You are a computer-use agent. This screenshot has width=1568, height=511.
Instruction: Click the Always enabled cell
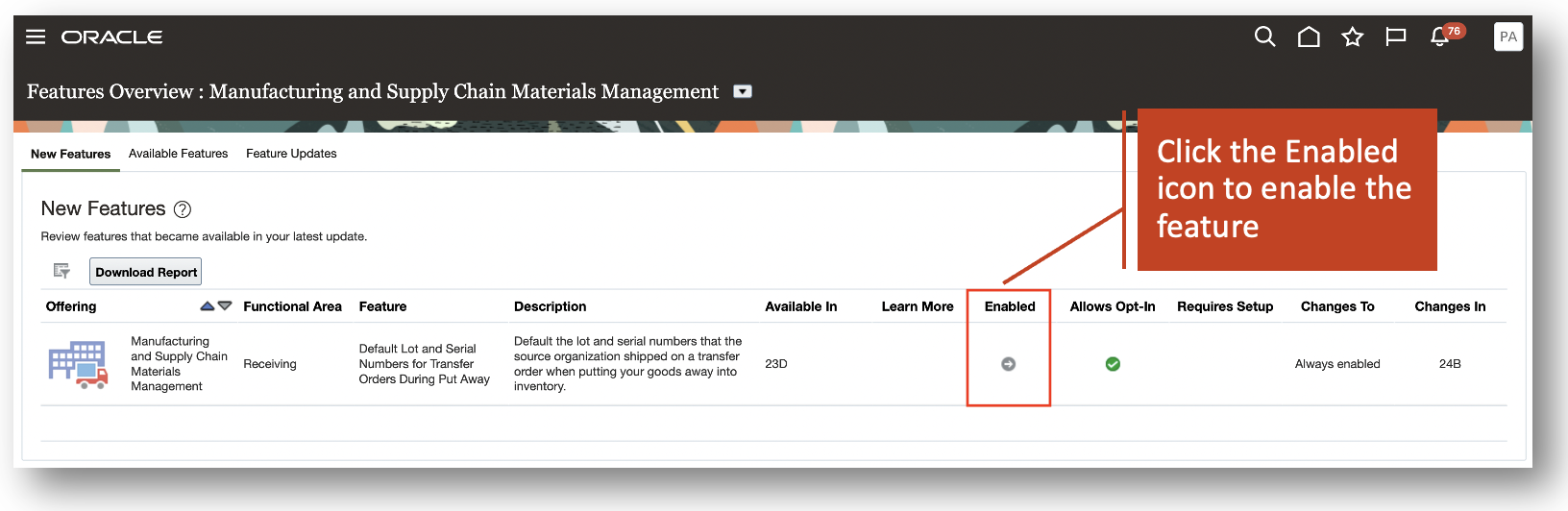(1337, 364)
